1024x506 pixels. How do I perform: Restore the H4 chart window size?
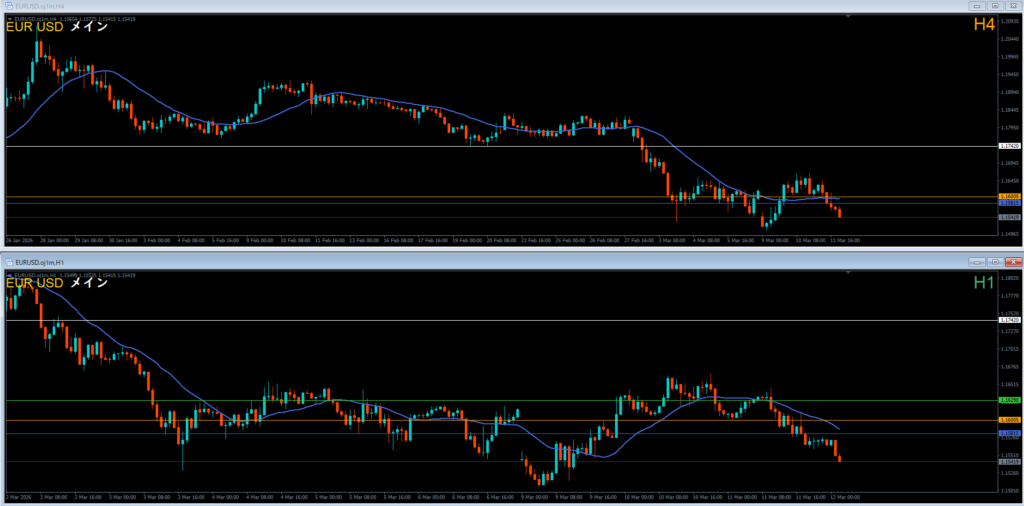(x=995, y=6)
